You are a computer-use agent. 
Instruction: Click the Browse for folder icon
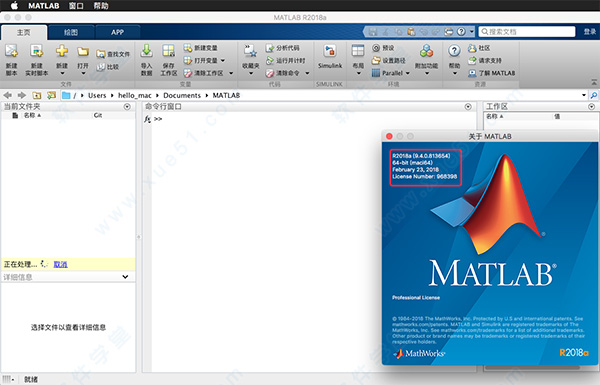(x=51, y=95)
